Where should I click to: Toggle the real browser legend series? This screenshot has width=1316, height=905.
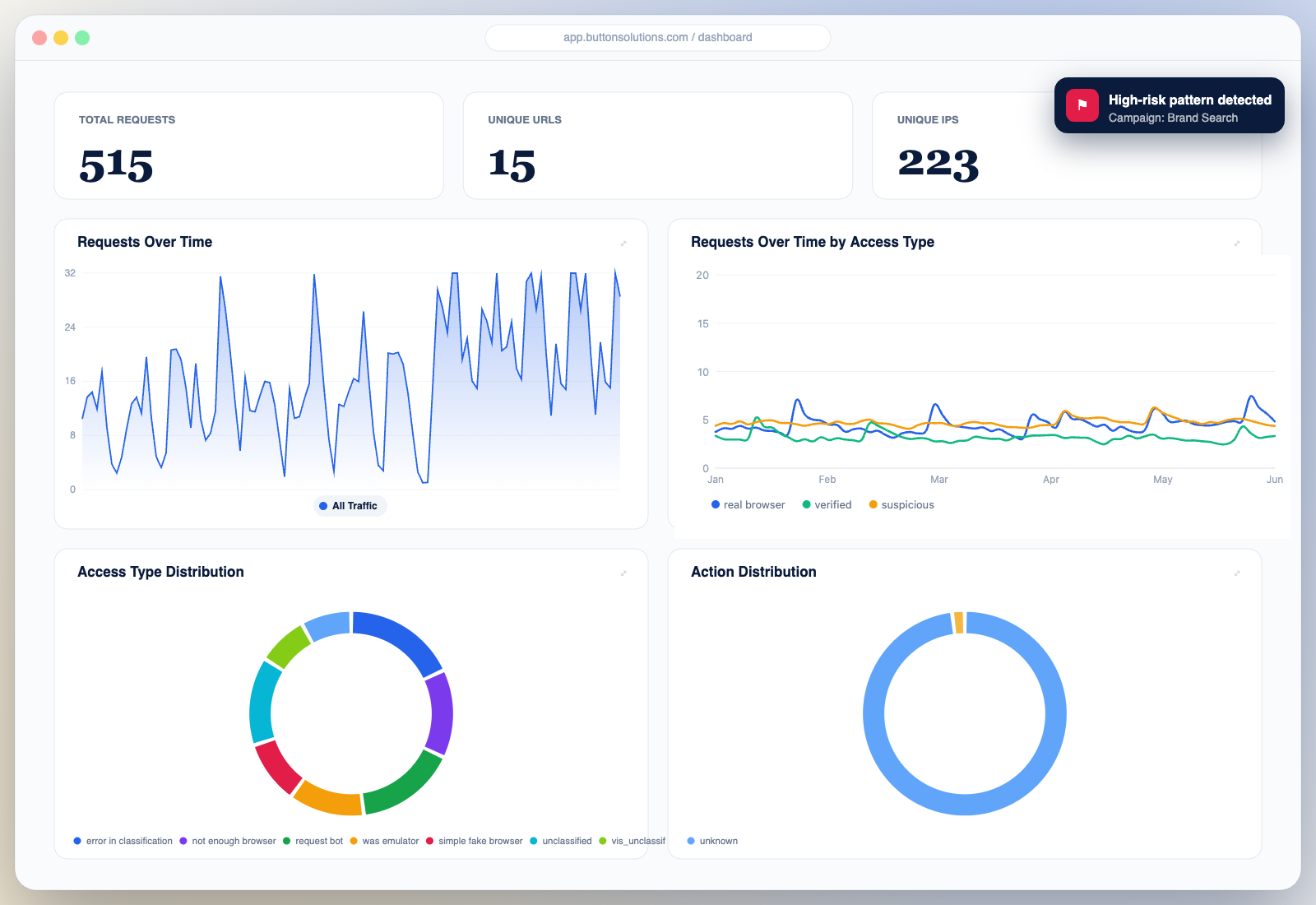748,505
